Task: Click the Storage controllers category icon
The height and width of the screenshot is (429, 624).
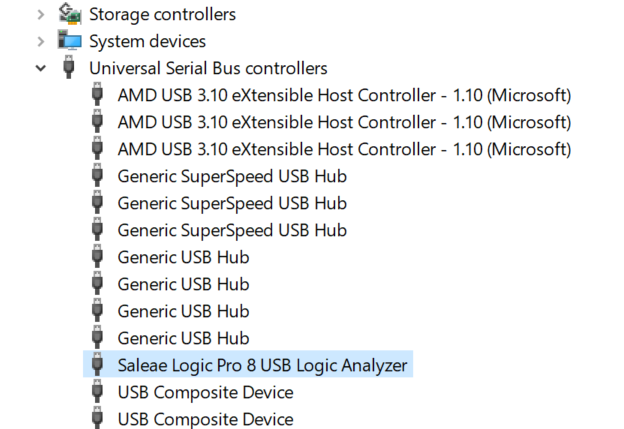Action: 69,14
